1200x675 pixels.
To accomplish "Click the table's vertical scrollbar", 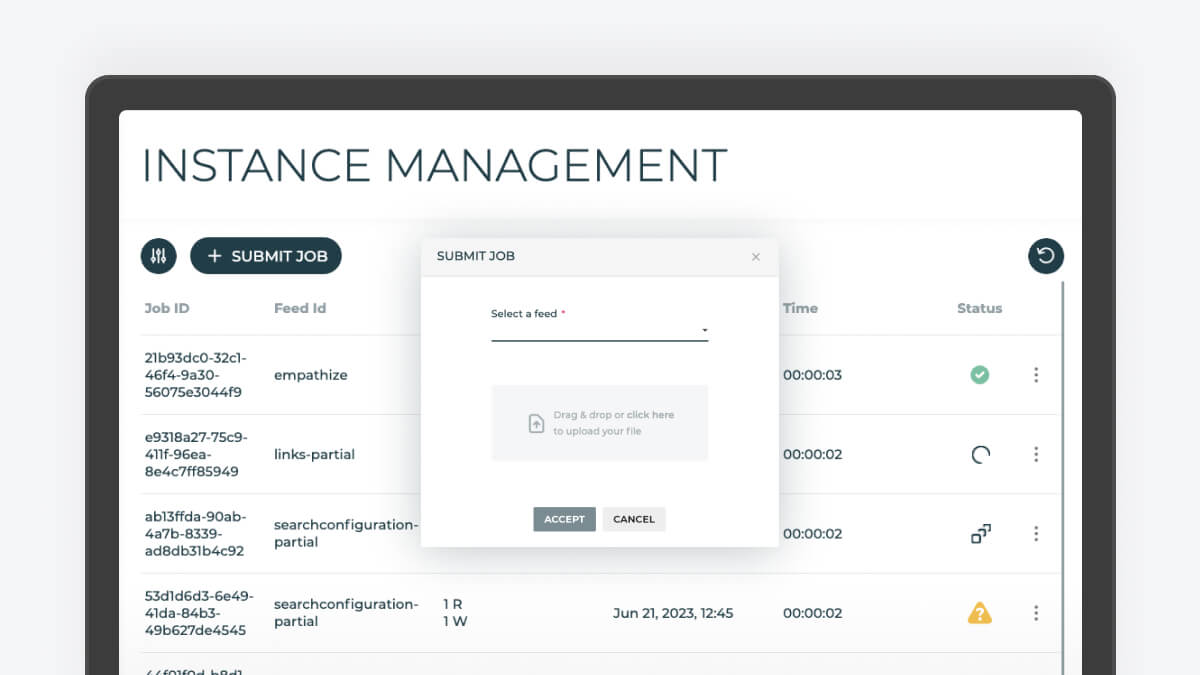I will pyautogui.click(x=1063, y=480).
